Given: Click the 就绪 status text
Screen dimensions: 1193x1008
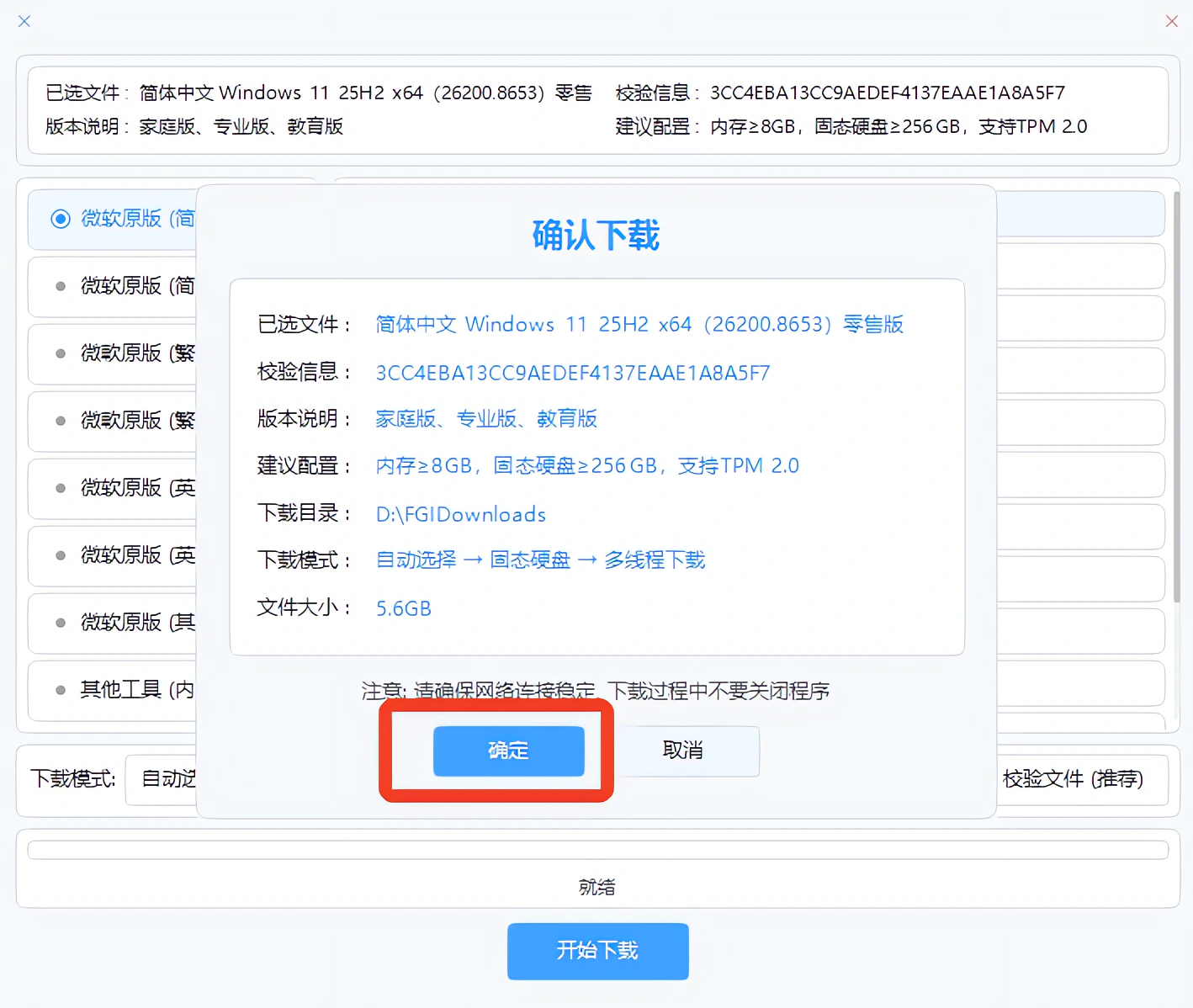Looking at the screenshot, I should 597,887.
